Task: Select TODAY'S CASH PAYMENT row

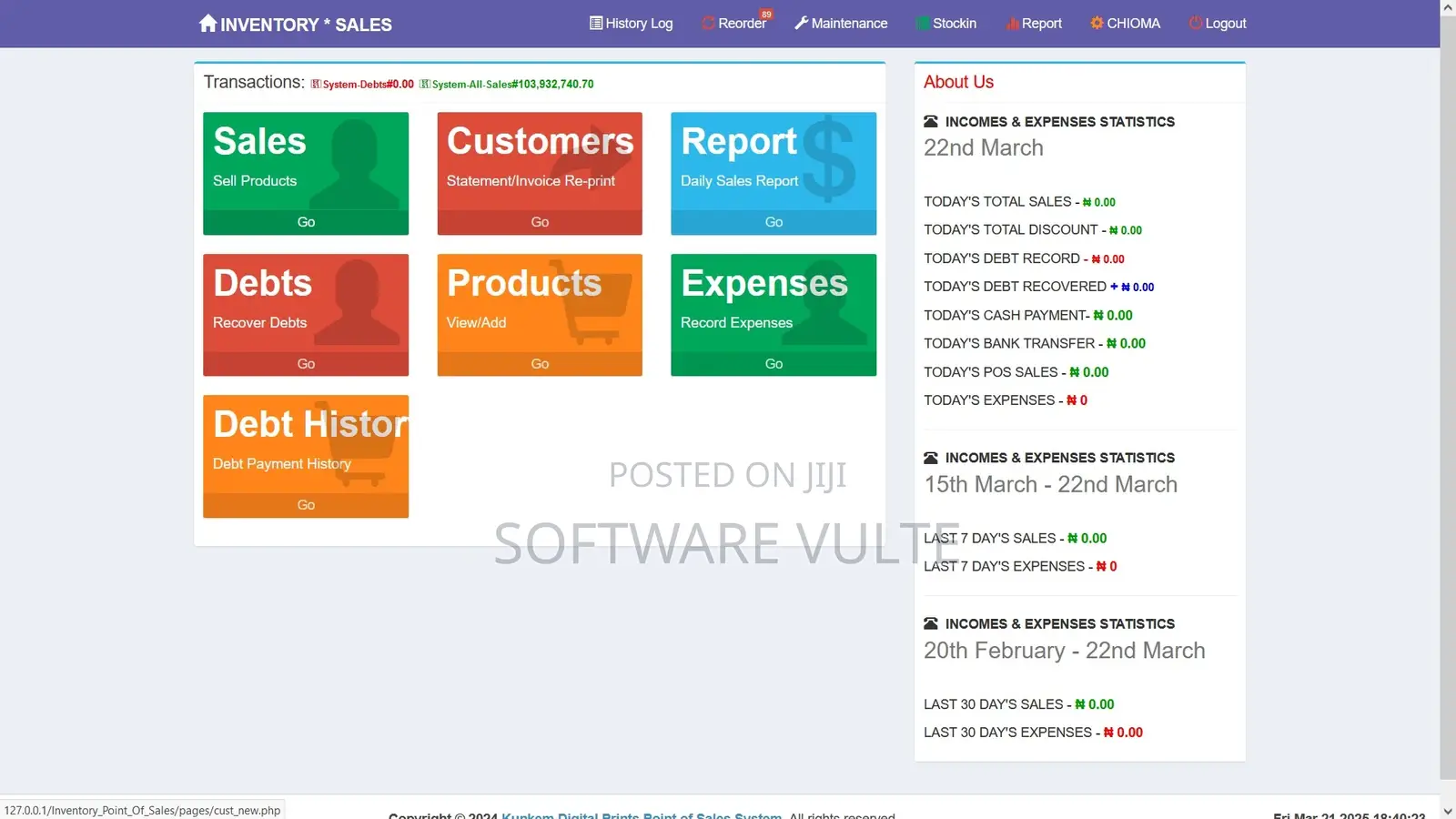Action: 1028,315
